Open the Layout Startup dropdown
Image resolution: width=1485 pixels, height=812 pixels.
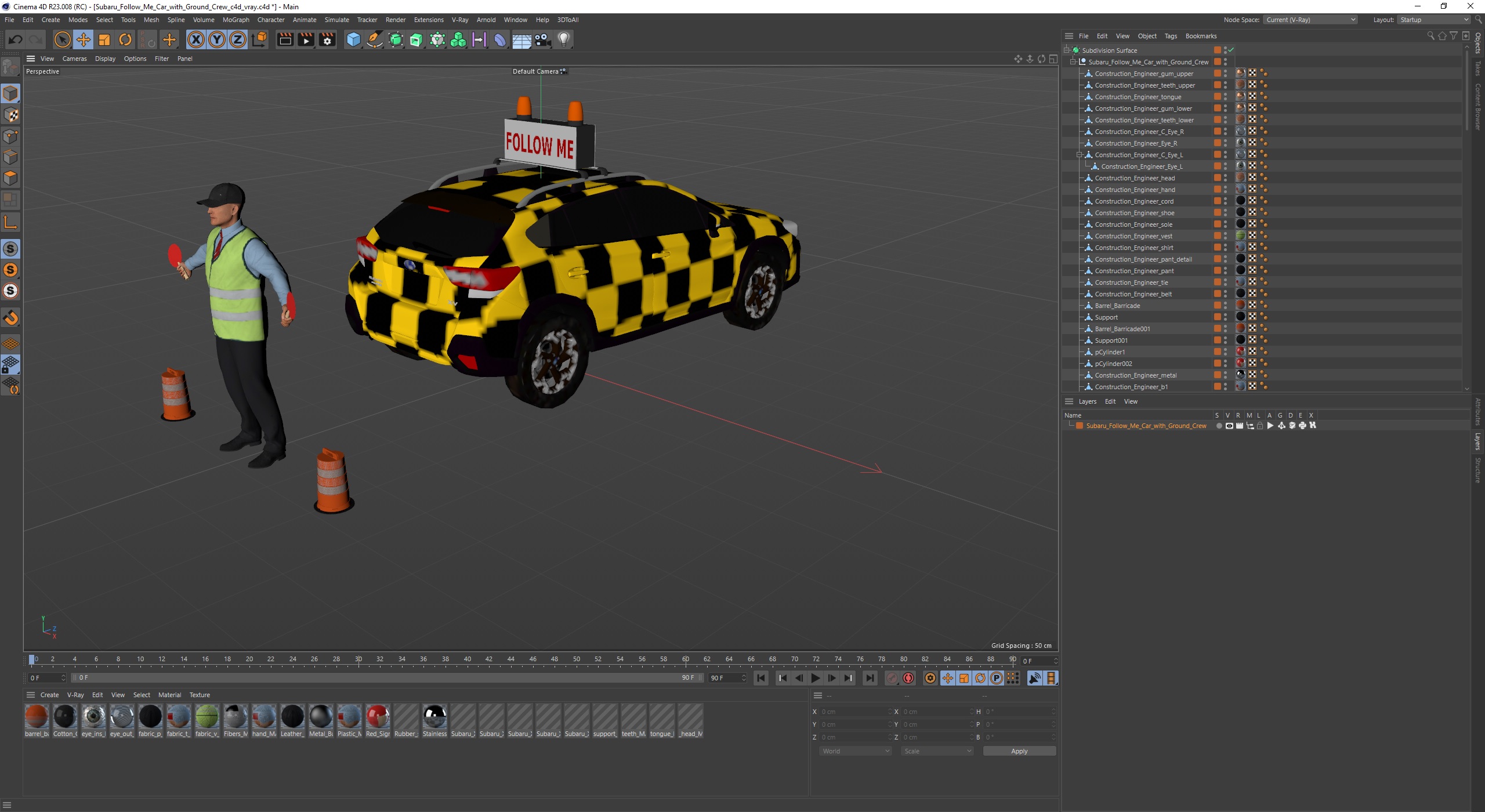pos(1433,20)
